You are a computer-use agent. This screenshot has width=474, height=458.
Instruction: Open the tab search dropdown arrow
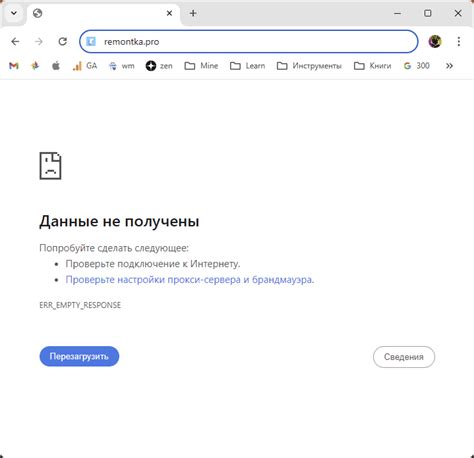point(14,13)
